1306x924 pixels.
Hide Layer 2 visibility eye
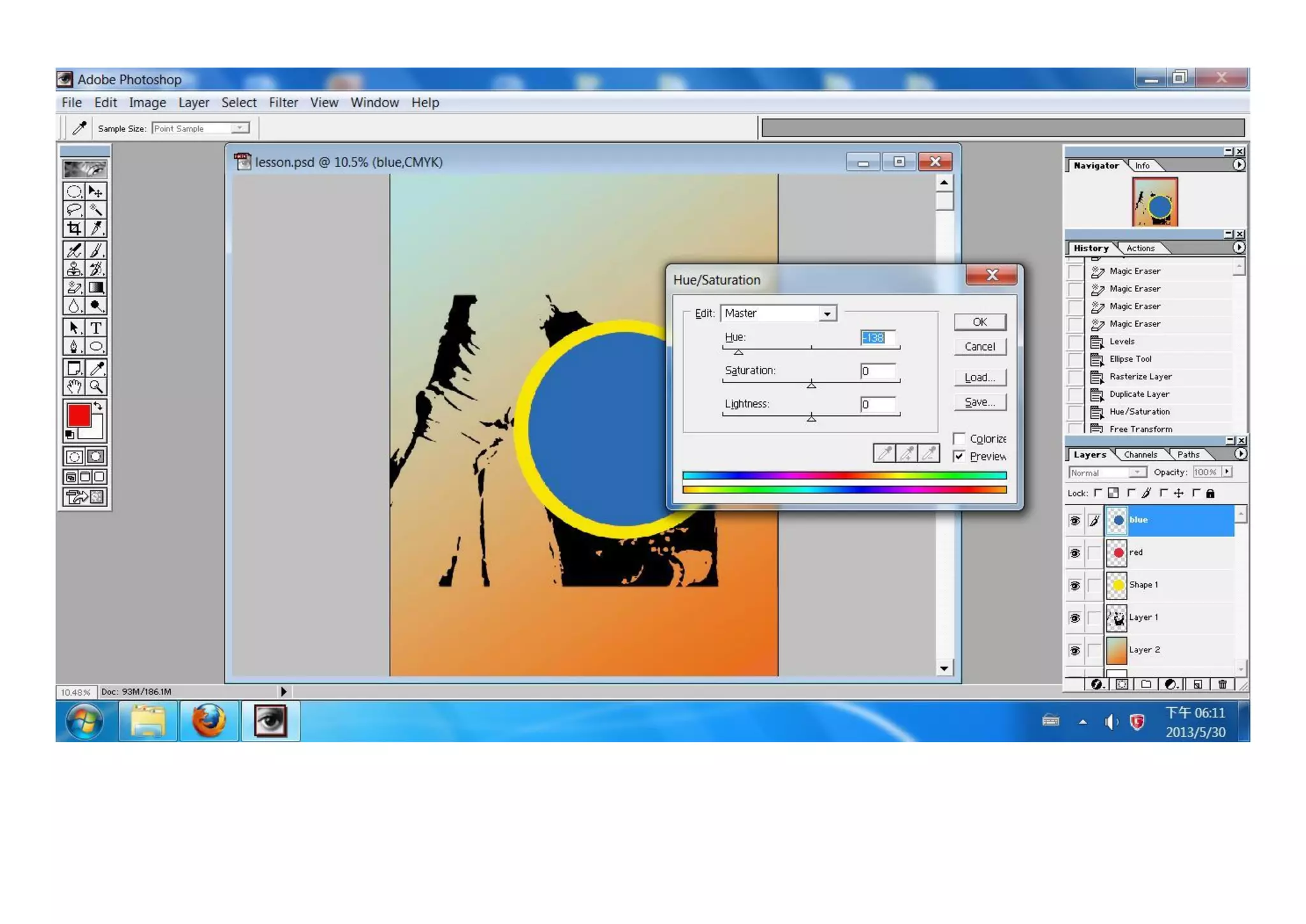pyautogui.click(x=1075, y=650)
